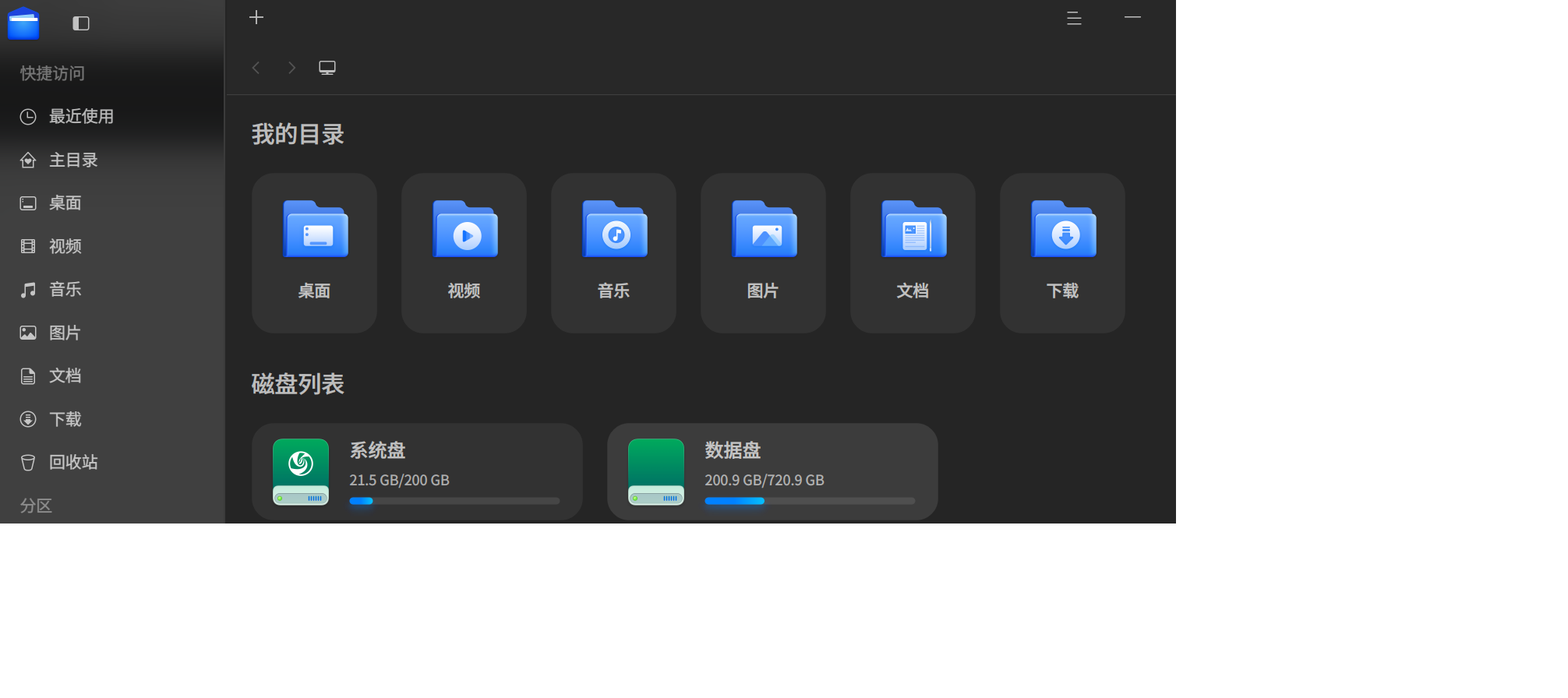This screenshot has height=698, width=1568.
Task: Click 数据盘 usage progress bar
Action: coord(810,501)
